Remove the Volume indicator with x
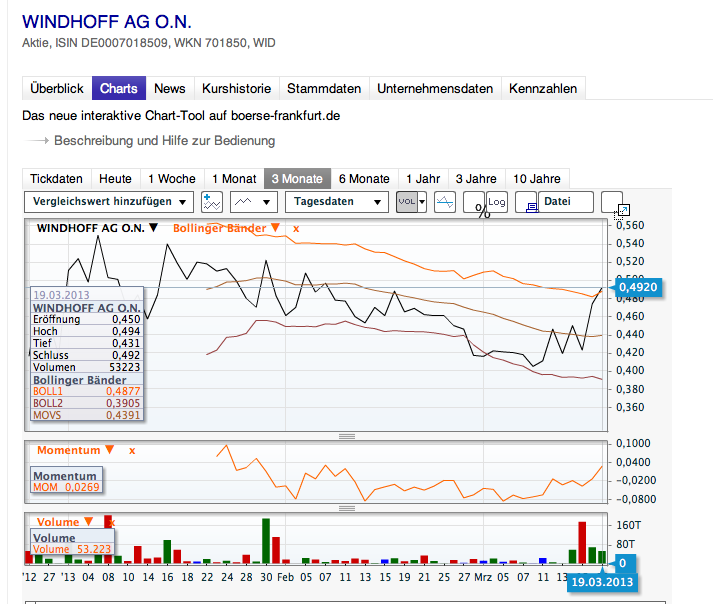Viewport: 723px width, 604px height. click(112, 523)
